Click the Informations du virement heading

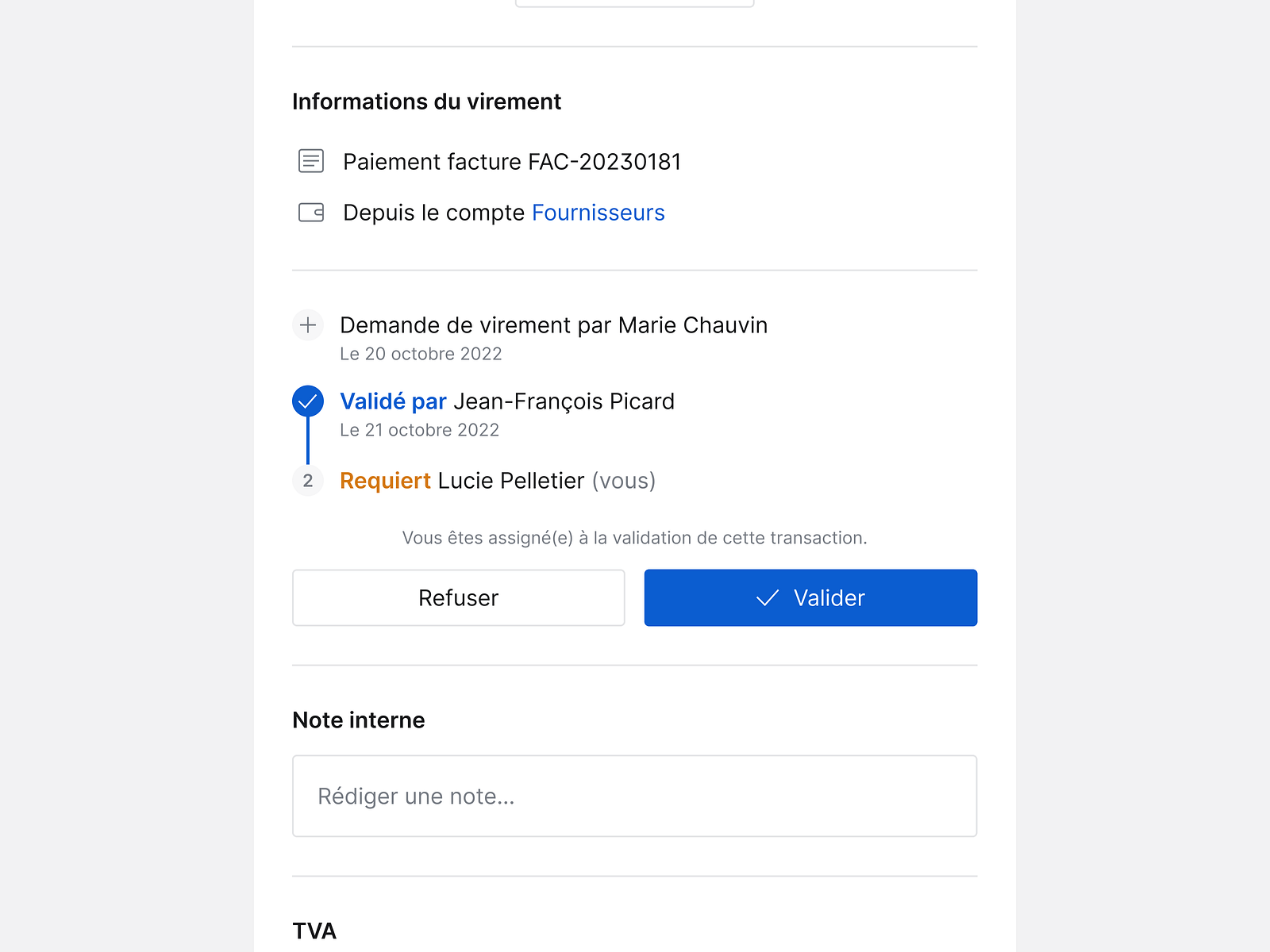coord(427,102)
